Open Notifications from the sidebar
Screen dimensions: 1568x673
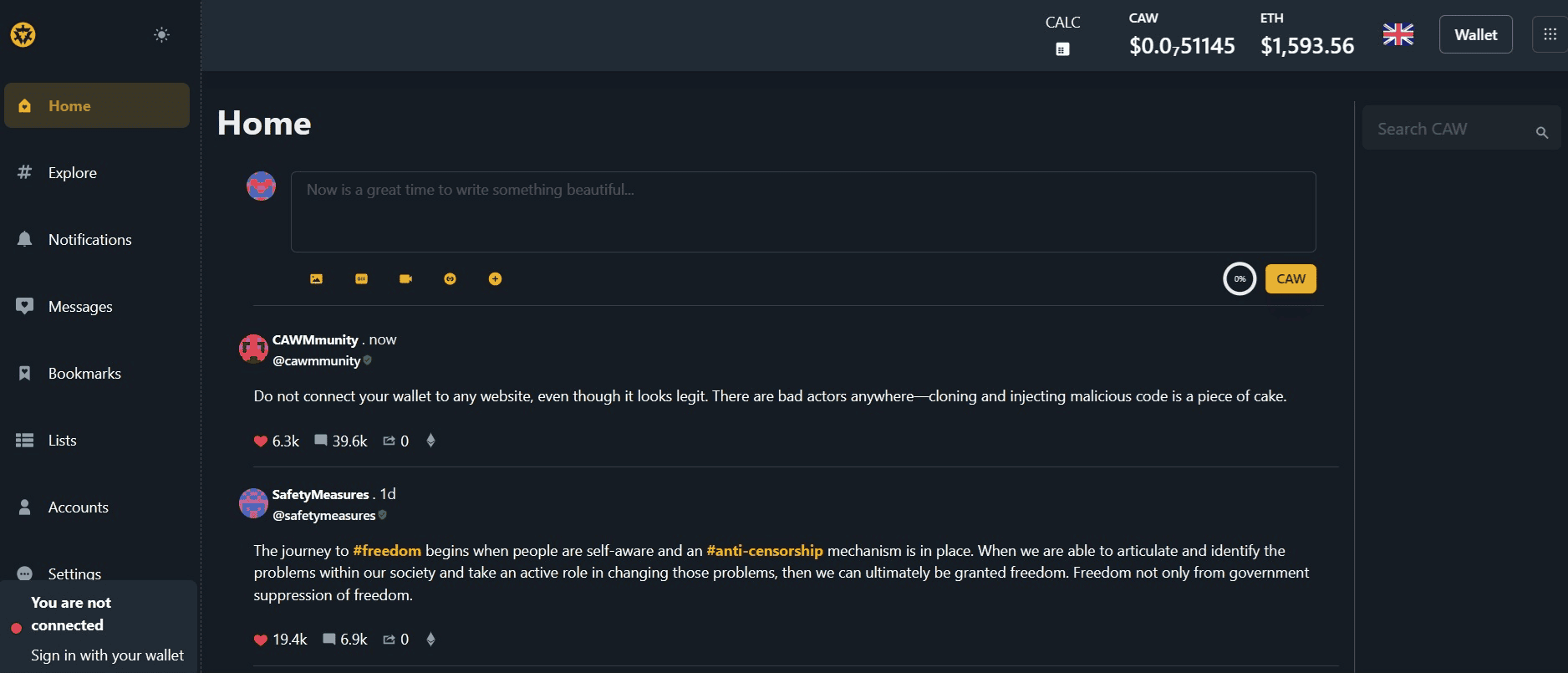(x=89, y=240)
